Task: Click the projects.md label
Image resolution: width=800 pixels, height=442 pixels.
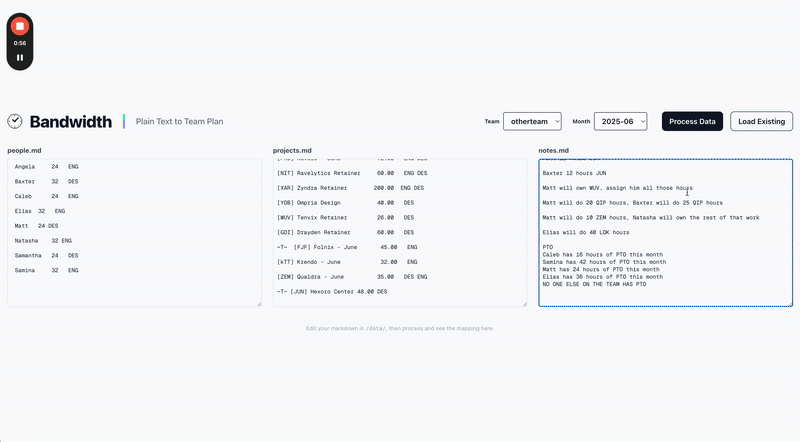Action: pos(292,150)
